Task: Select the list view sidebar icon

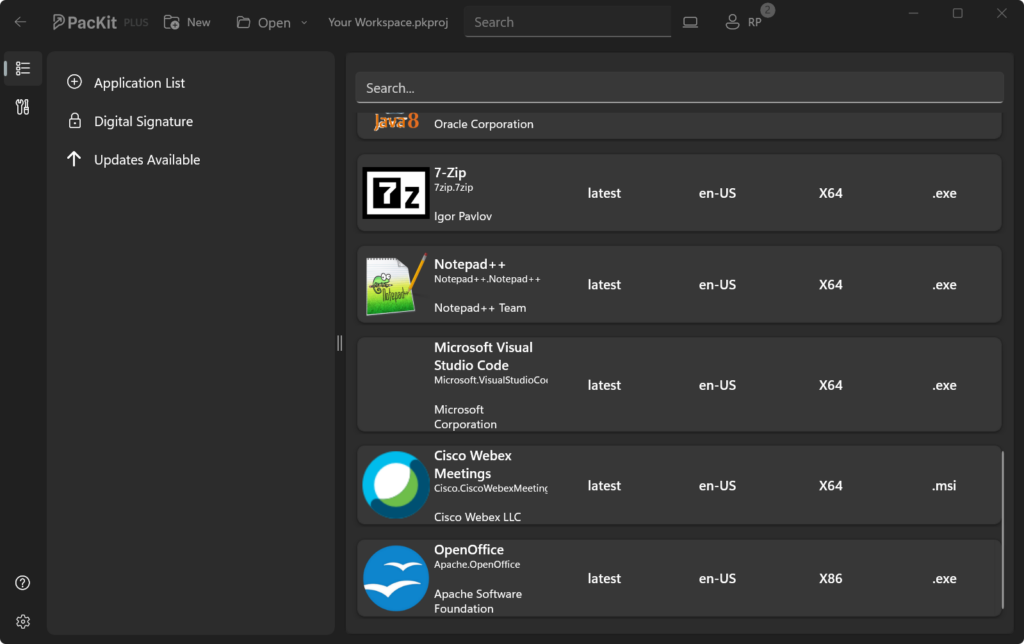Action: 23,68
